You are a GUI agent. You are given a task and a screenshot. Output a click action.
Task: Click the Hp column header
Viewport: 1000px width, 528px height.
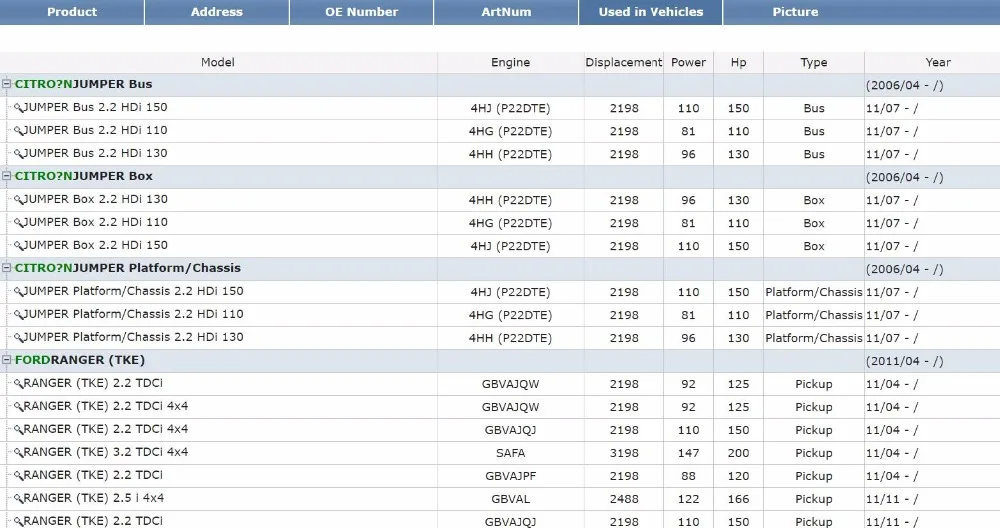pyautogui.click(x=739, y=62)
